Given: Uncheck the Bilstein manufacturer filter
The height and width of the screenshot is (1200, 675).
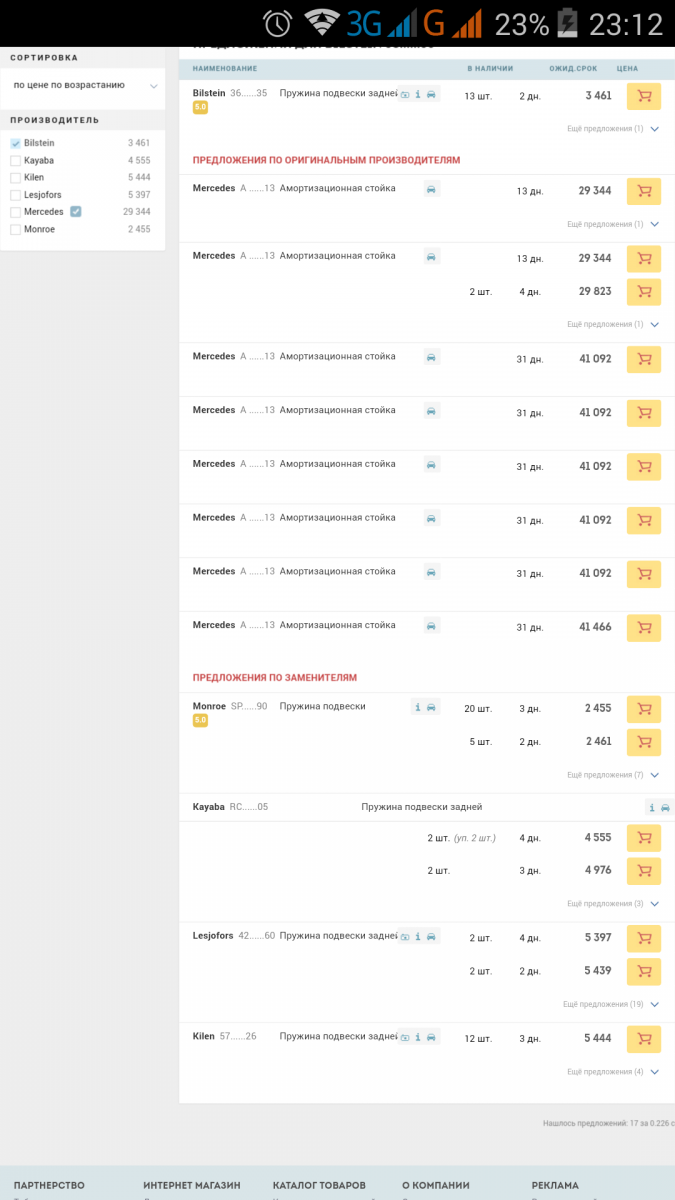Looking at the screenshot, I should [x=15, y=143].
